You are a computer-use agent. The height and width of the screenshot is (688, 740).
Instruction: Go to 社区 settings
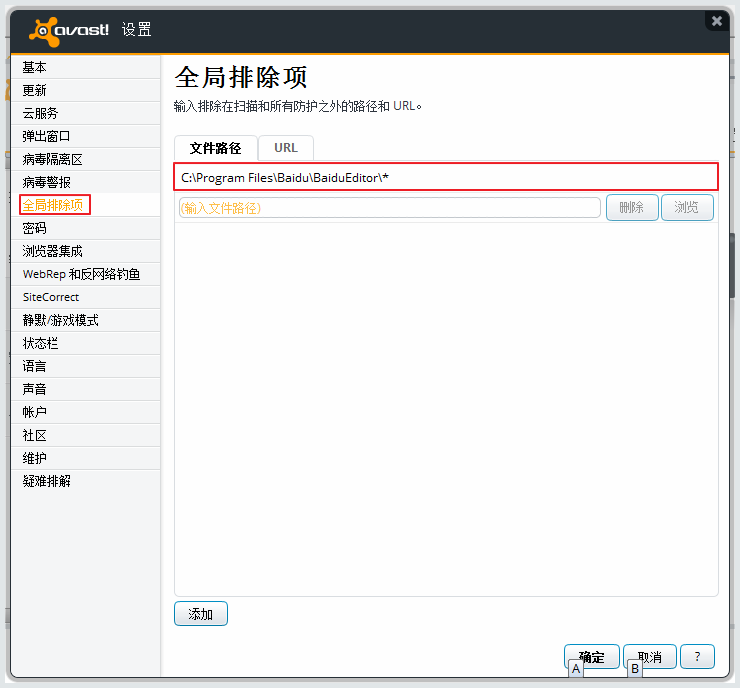pyautogui.click(x=85, y=435)
